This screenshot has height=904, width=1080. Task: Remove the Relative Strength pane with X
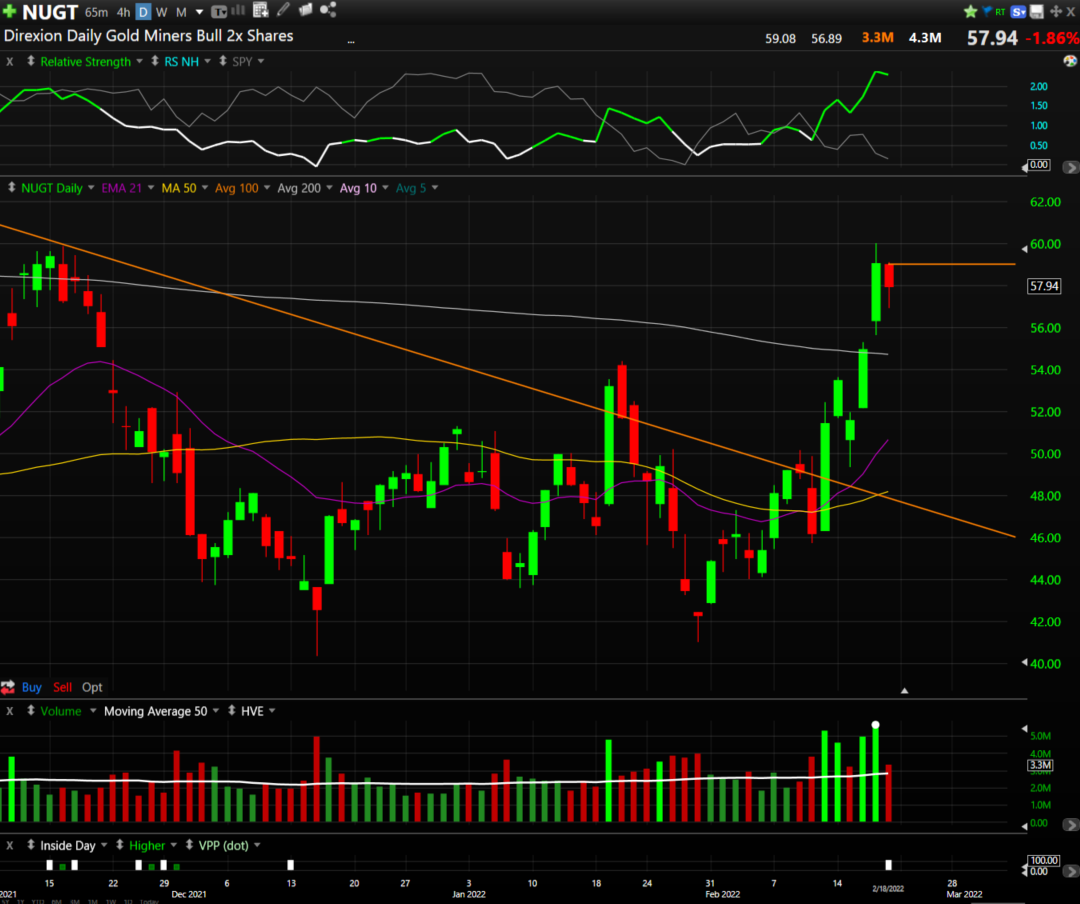10,61
